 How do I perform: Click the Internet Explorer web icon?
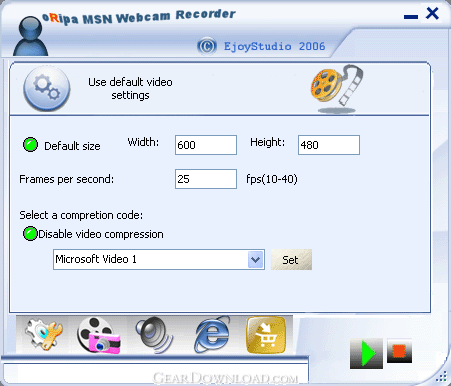(x=212, y=335)
